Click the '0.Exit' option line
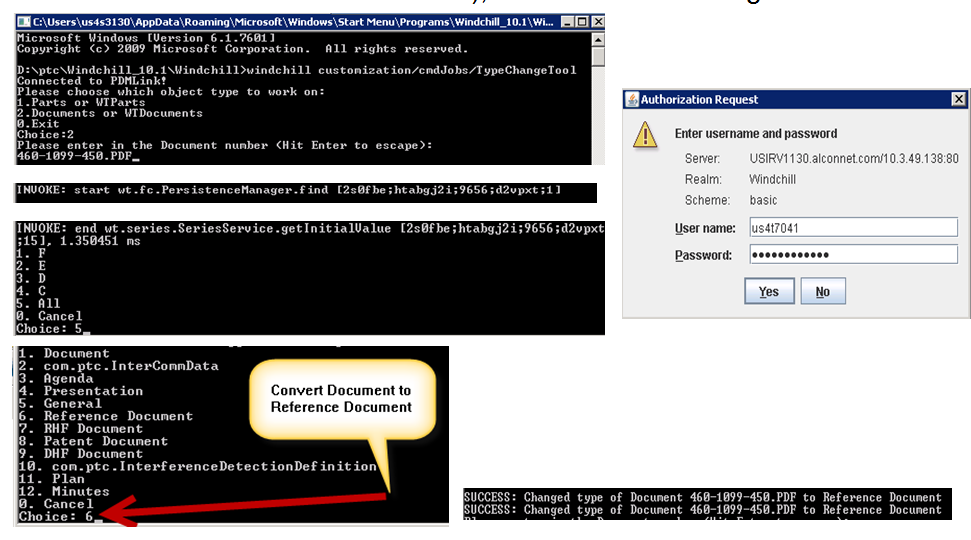The image size is (971, 540). (38, 124)
